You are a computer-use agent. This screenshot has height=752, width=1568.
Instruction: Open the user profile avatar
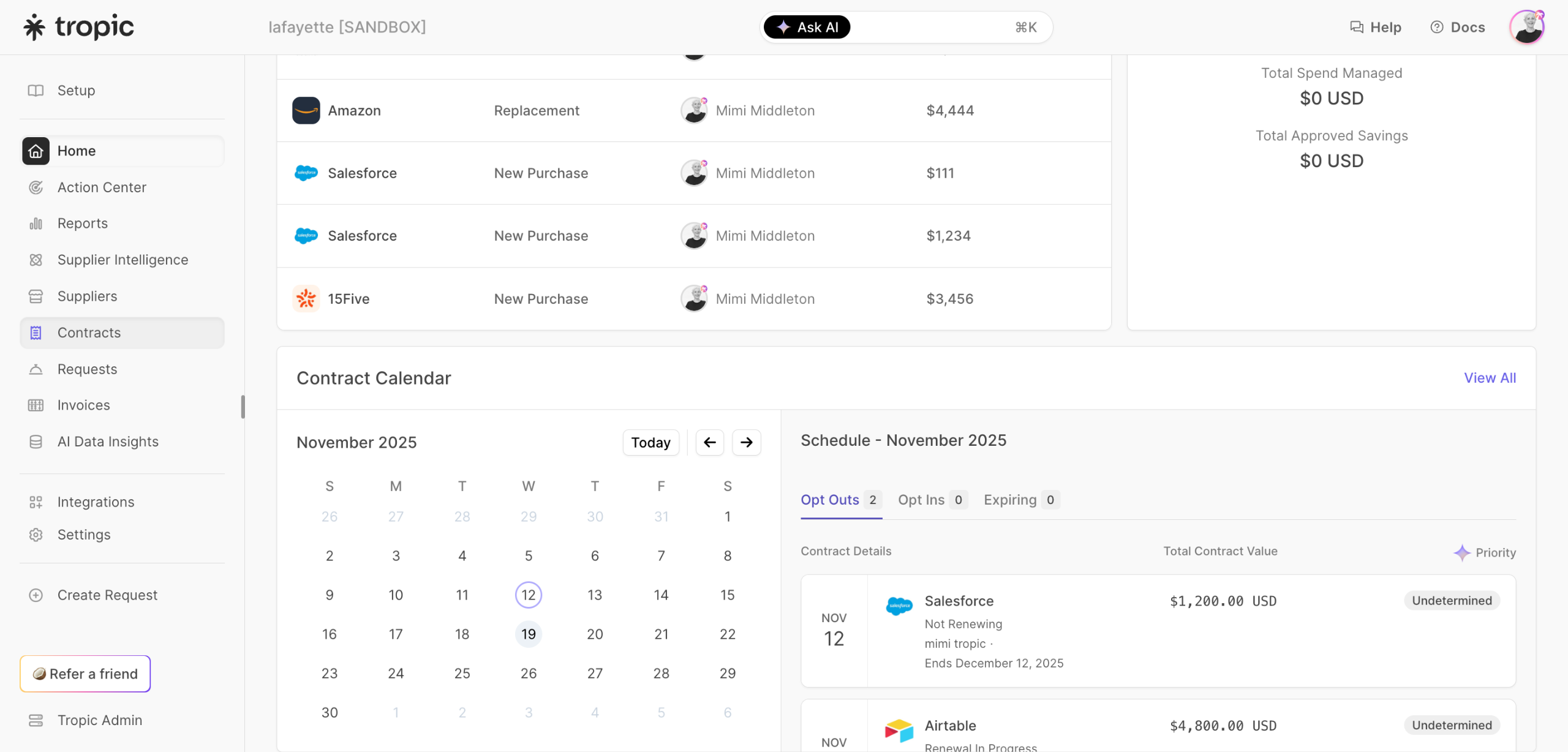click(1526, 27)
